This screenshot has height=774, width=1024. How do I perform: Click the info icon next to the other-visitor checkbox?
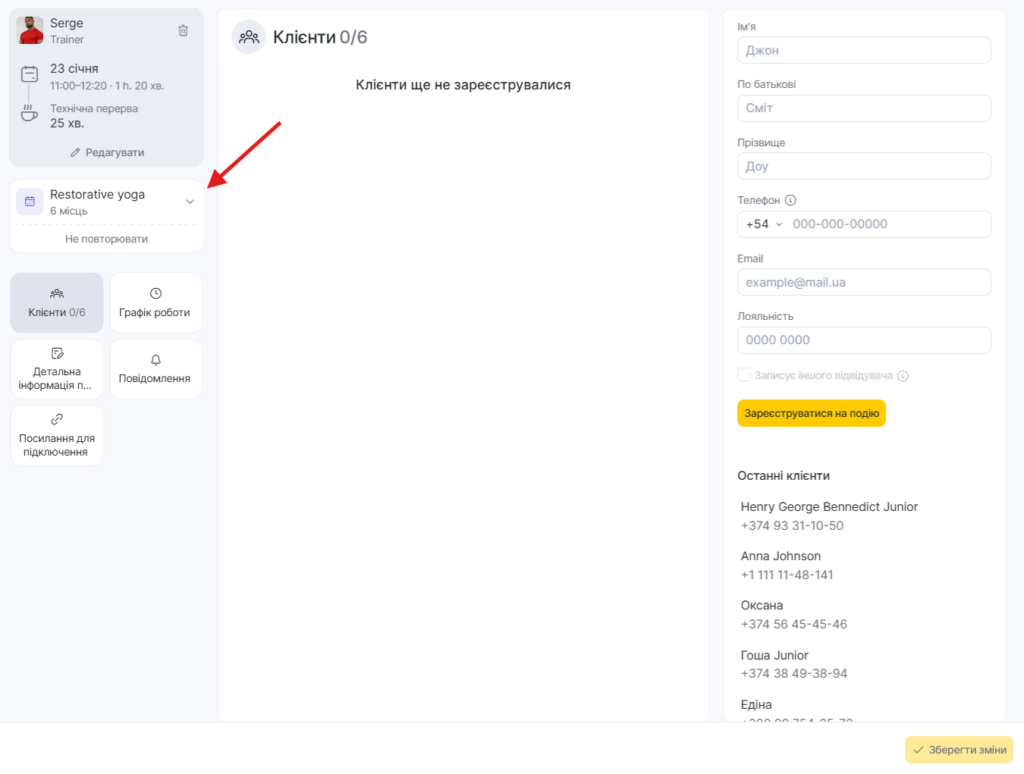tap(903, 376)
